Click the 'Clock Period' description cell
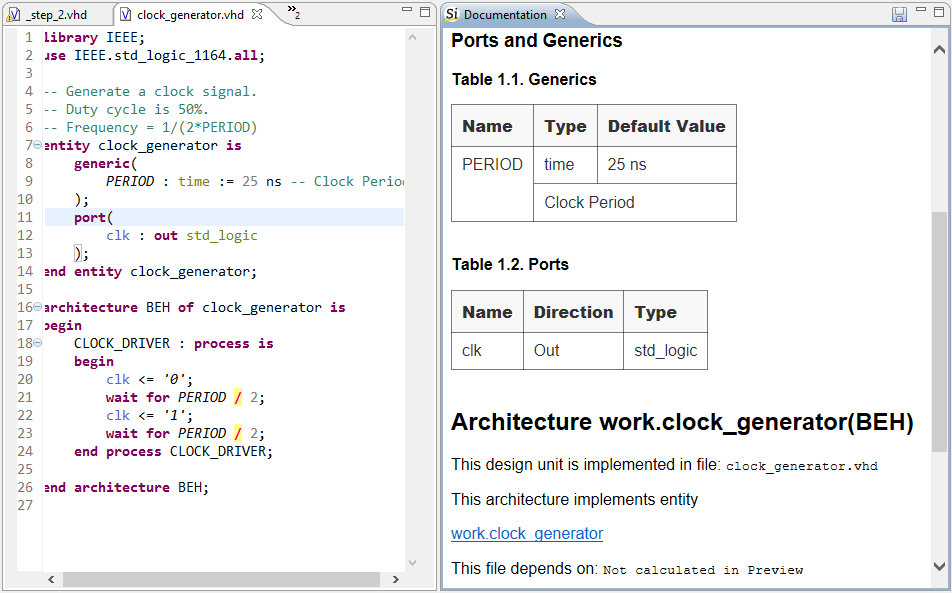The image size is (952, 593). (635, 202)
